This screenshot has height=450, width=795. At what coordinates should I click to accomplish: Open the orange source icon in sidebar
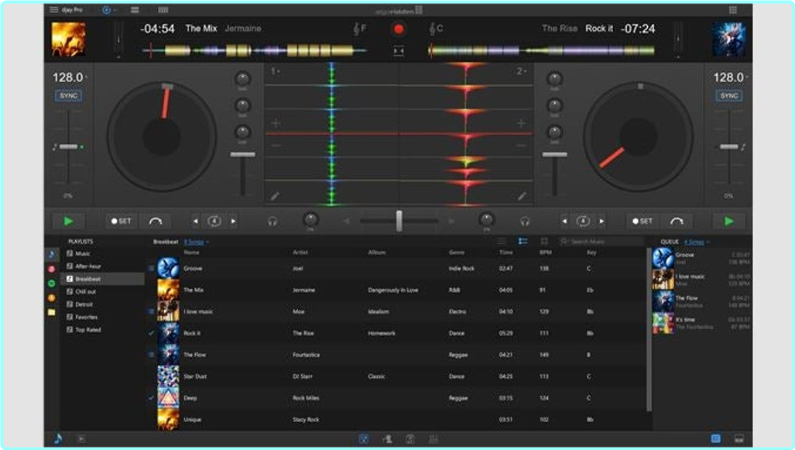click(x=52, y=298)
